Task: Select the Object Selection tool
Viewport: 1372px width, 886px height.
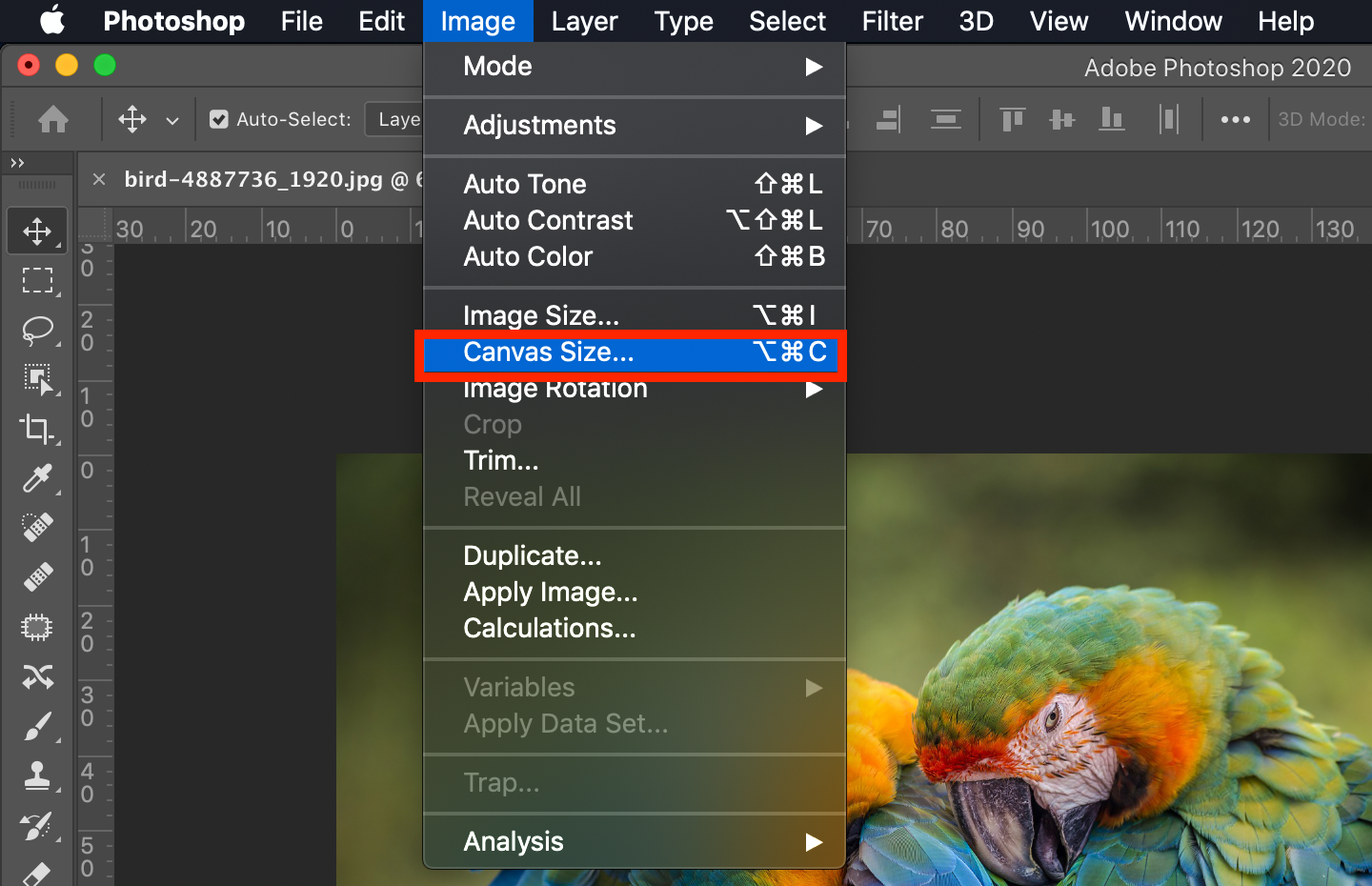Action: (x=37, y=379)
